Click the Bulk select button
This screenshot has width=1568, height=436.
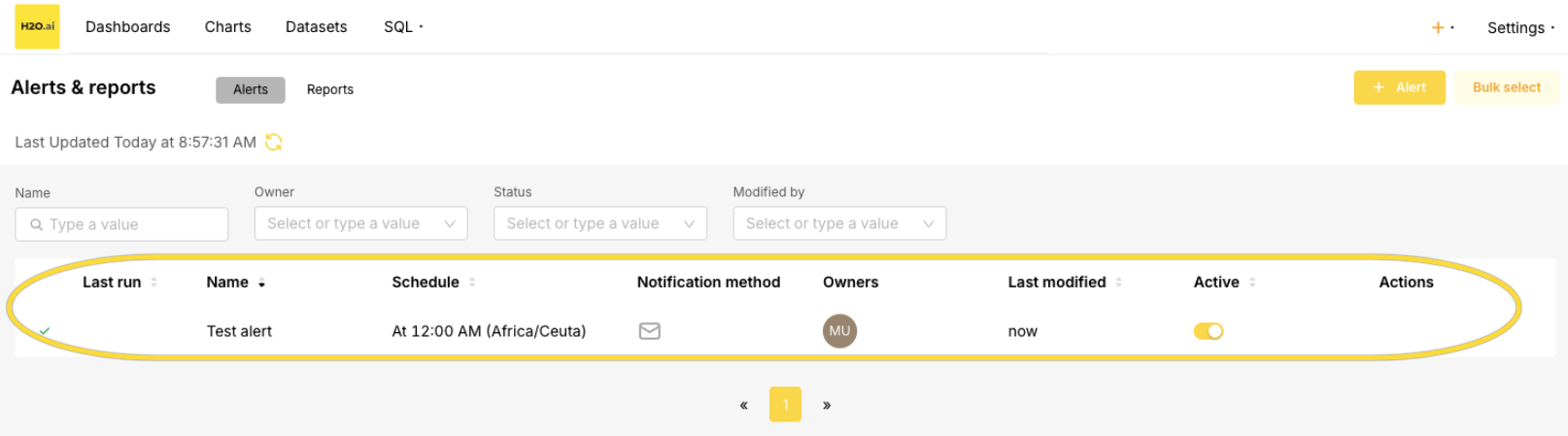point(1506,87)
